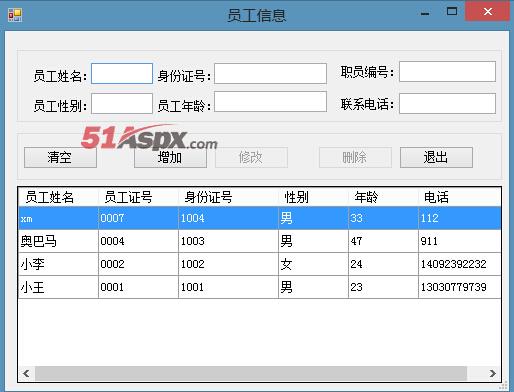Maximize the 员工信息 window

(x=452, y=12)
